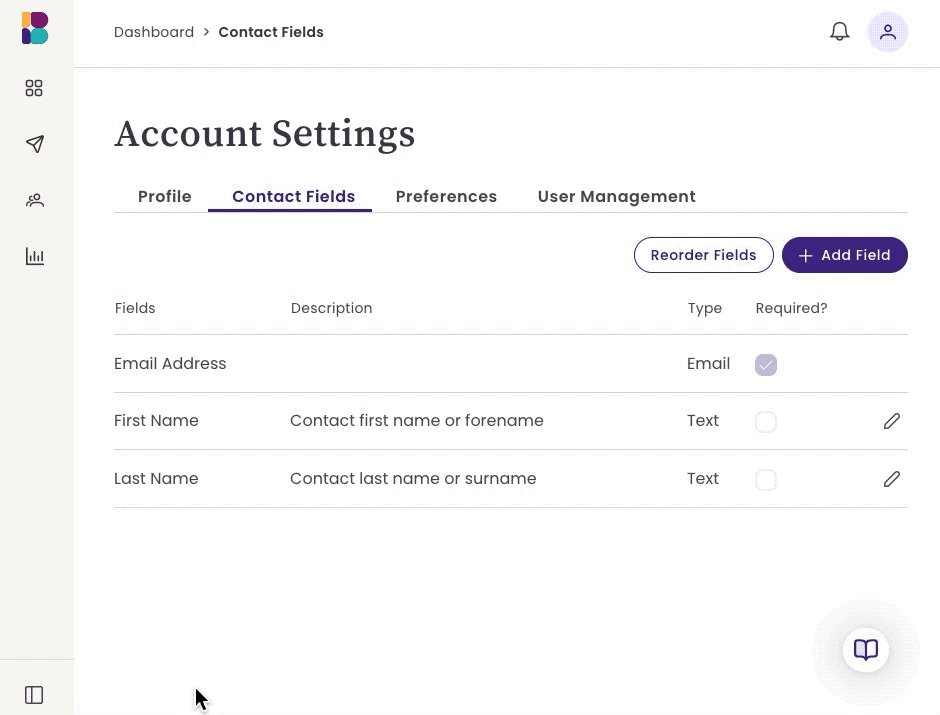Switch to the Profile tab
940x715 pixels.
coord(165,197)
